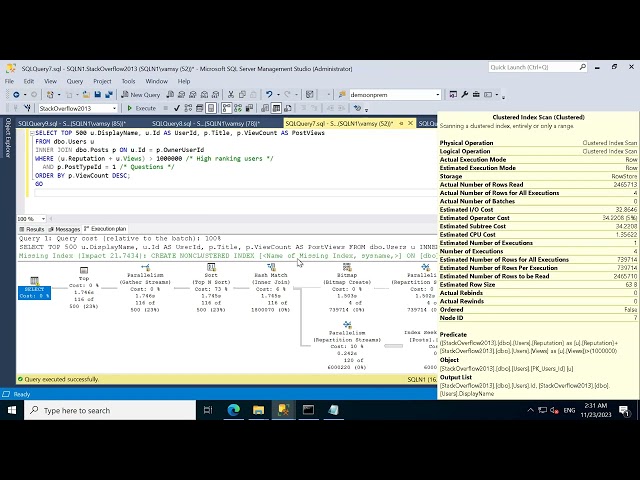Screen dimensions: 640x480
Task: Open the Project menu
Action: coord(102,81)
